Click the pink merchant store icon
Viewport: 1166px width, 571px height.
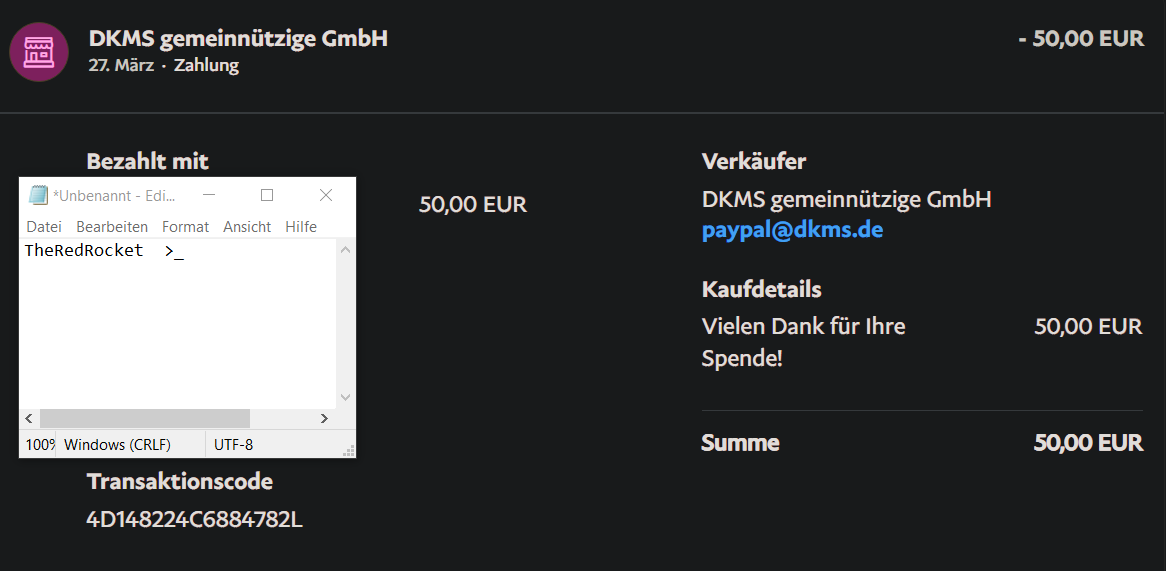click(x=38, y=52)
